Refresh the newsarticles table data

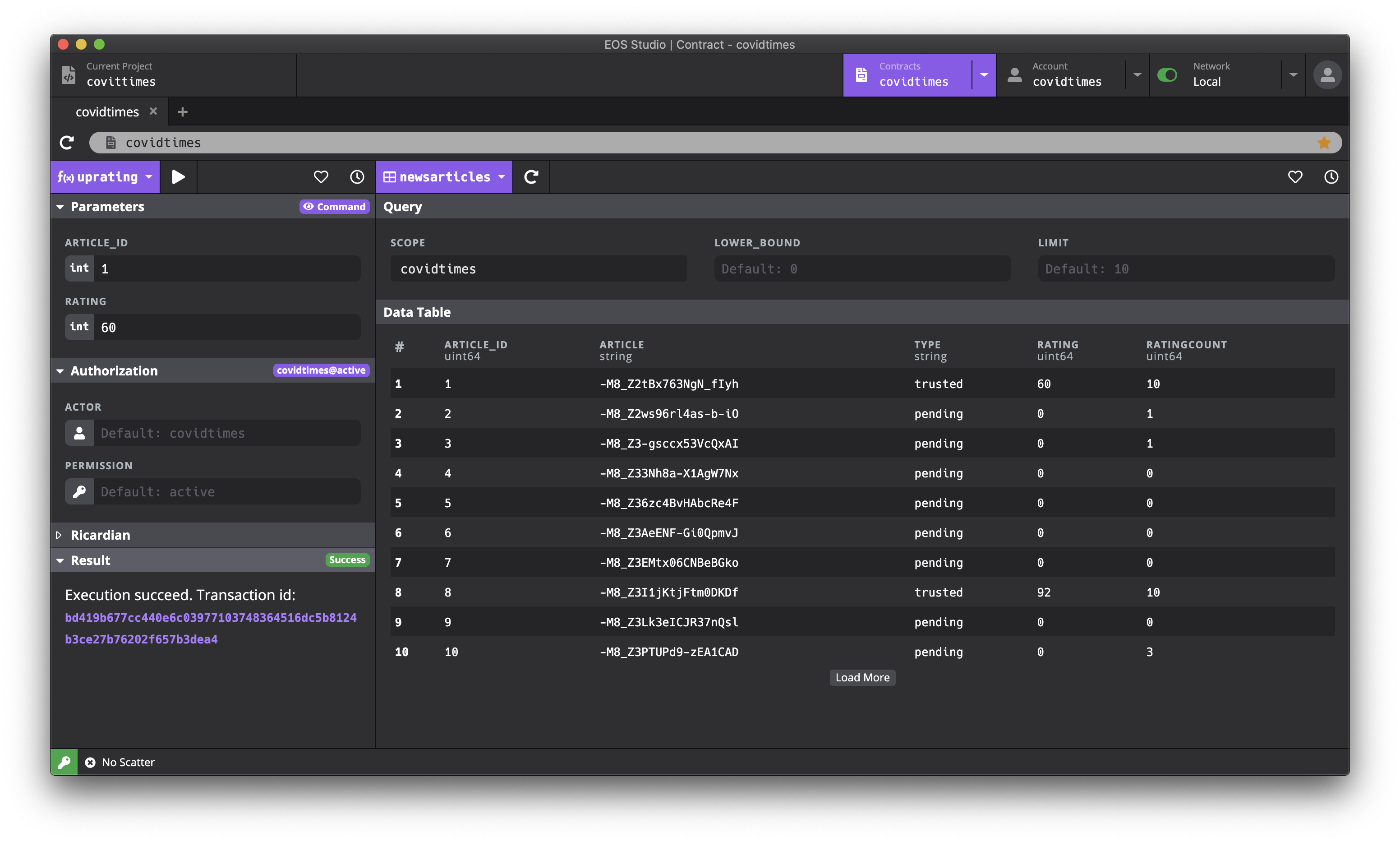[531, 177]
